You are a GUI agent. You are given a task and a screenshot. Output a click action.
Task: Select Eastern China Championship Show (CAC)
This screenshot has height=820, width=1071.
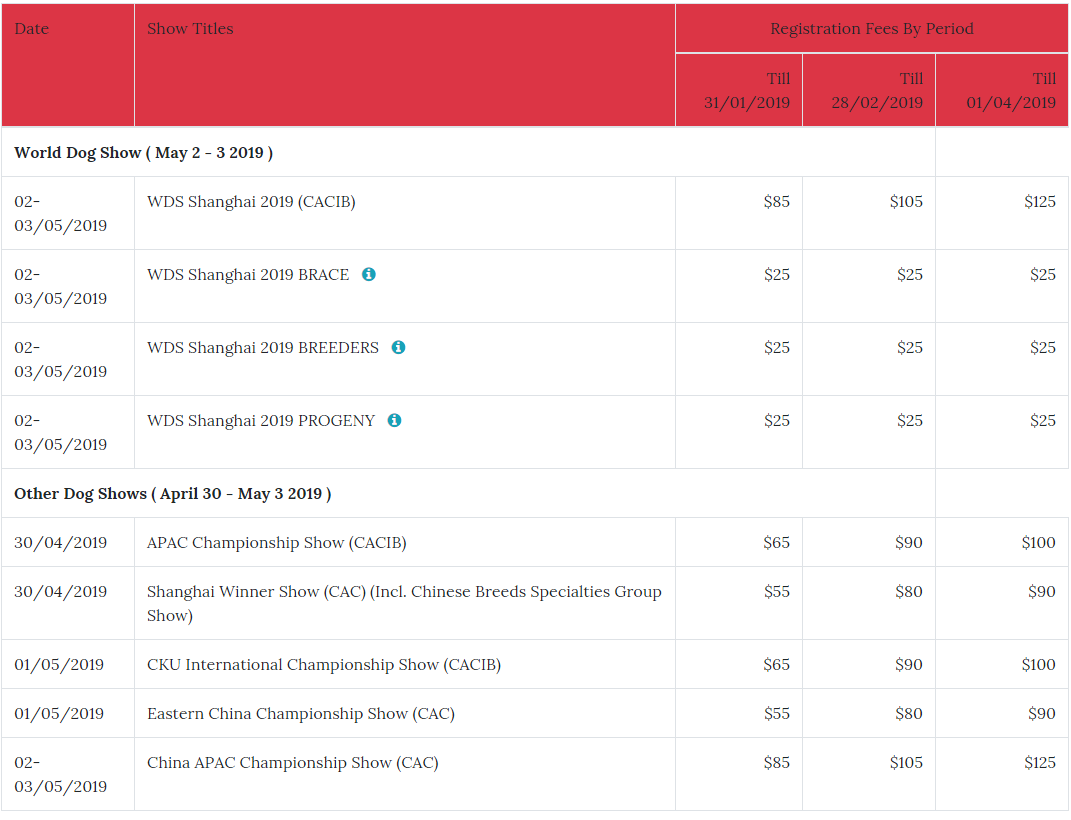click(x=300, y=714)
